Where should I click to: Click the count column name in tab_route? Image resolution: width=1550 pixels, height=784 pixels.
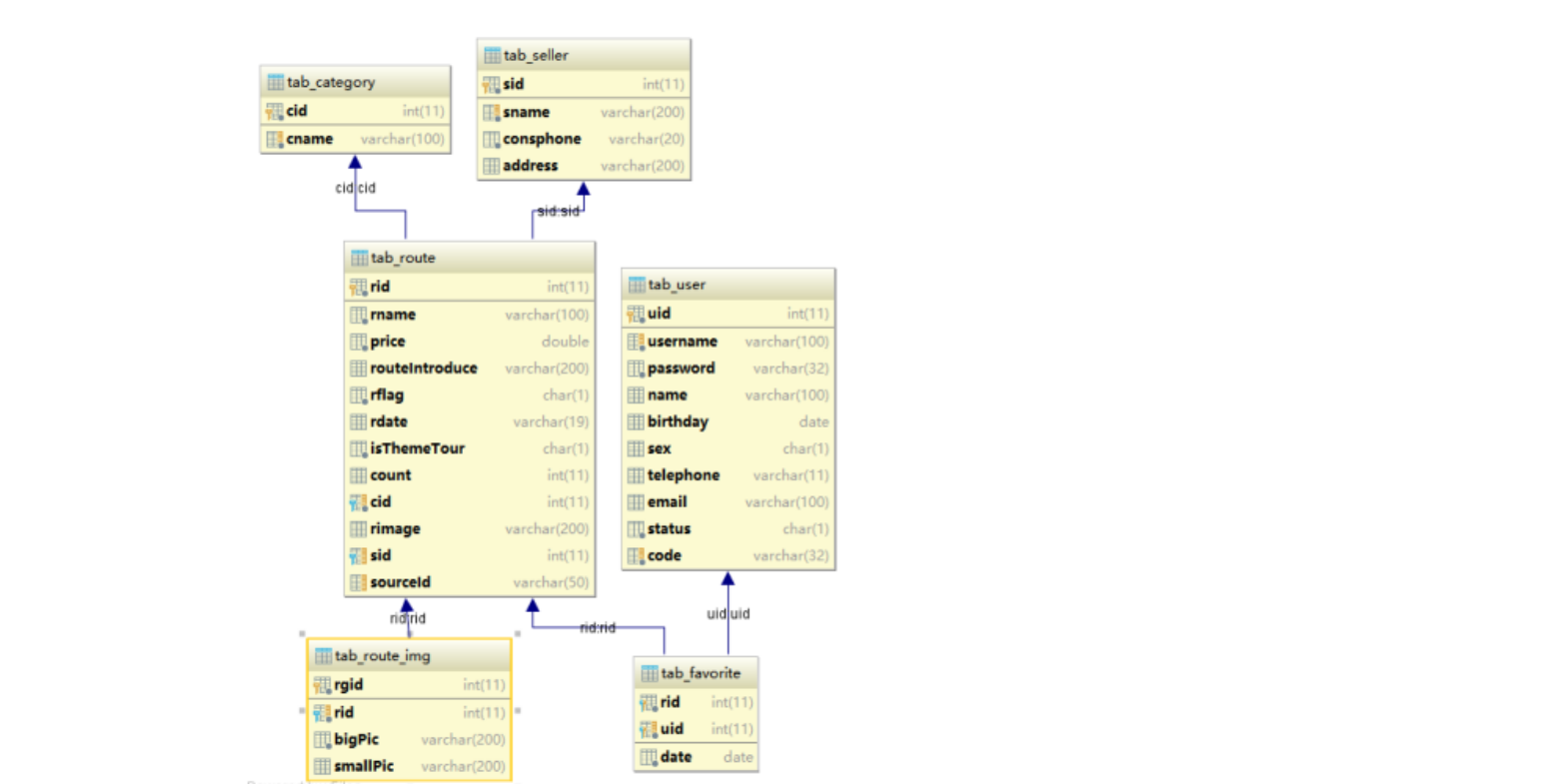[x=391, y=475]
